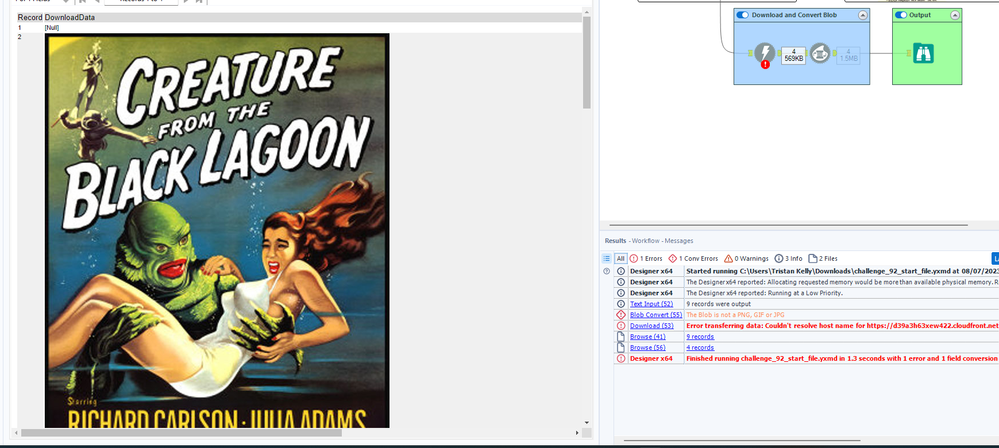This screenshot has width=999, height=448.
Task: Filter Results by '2 Files'
Action: click(x=823, y=259)
